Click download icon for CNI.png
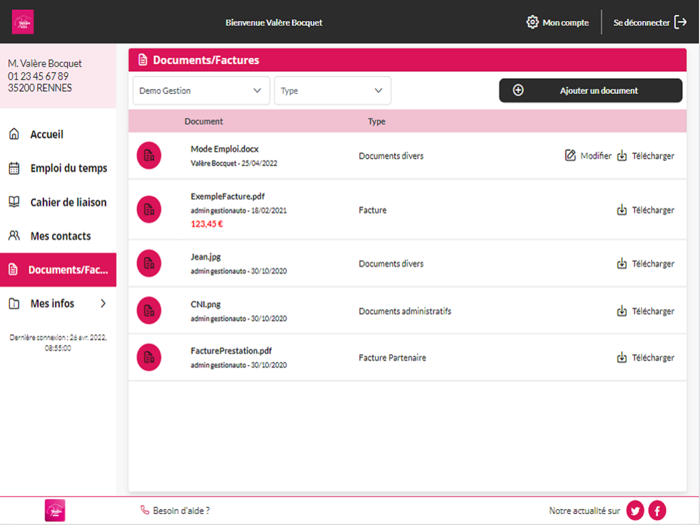The height and width of the screenshot is (525, 700). [x=622, y=311]
